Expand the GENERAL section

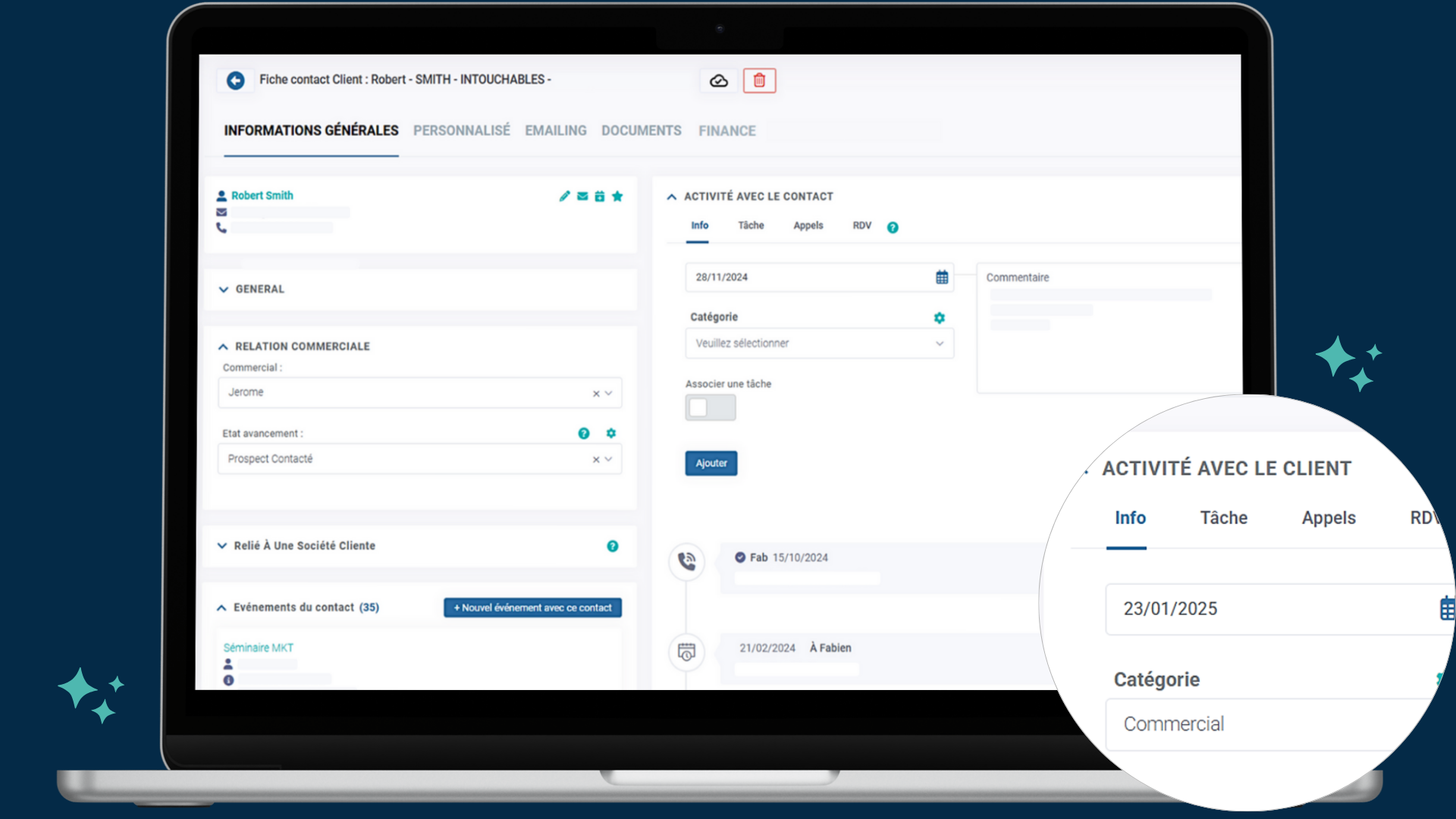pyautogui.click(x=259, y=289)
